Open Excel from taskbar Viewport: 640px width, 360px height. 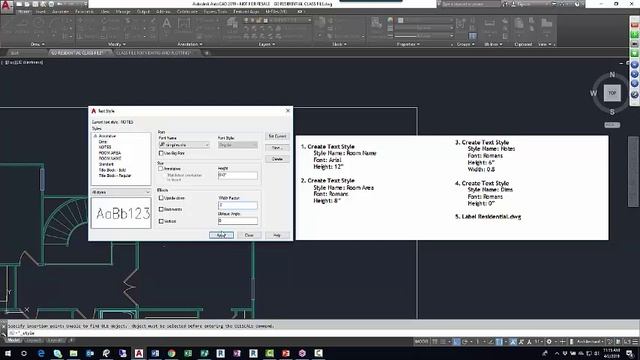pos(188,353)
